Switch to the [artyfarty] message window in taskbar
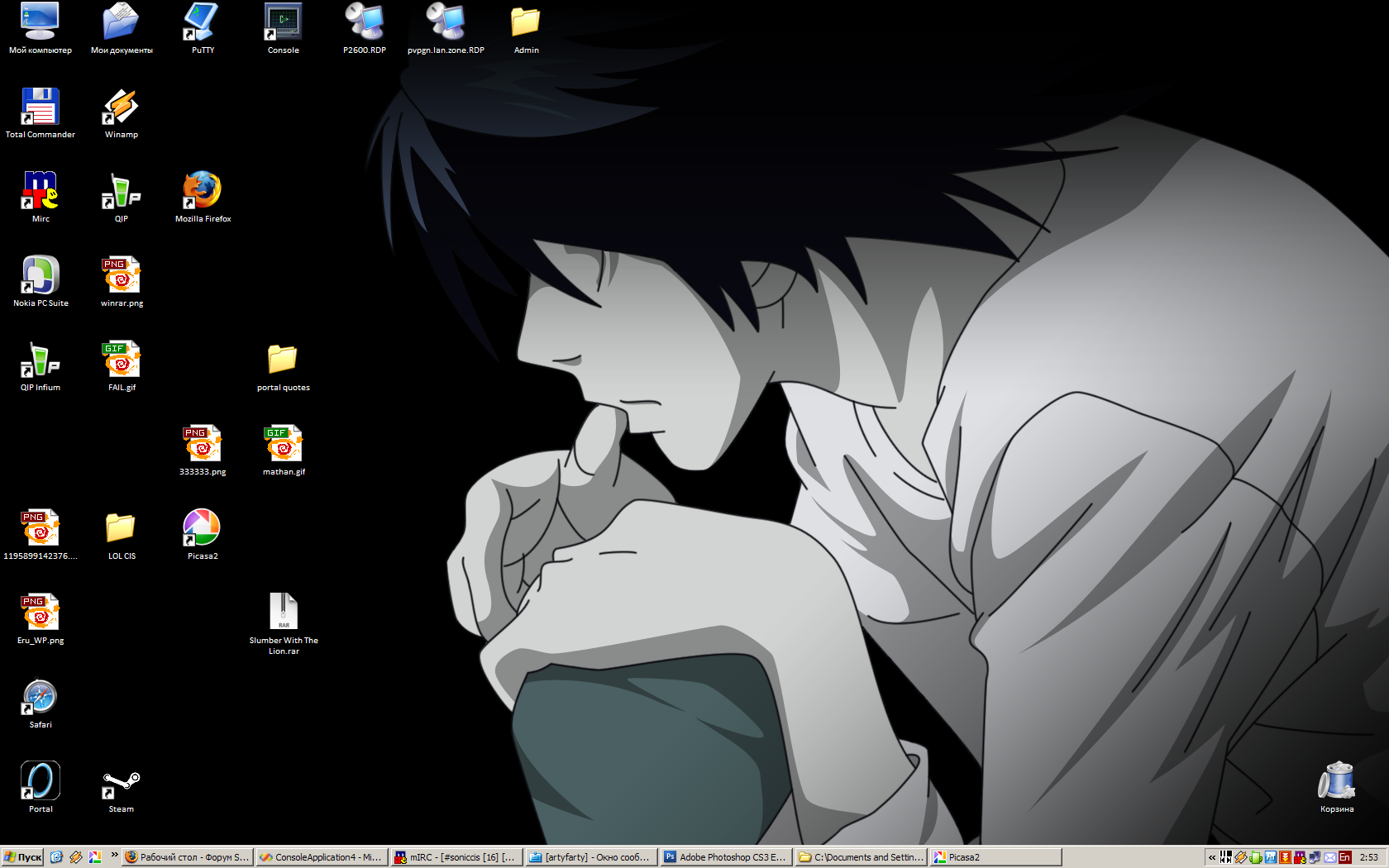 (591, 857)
